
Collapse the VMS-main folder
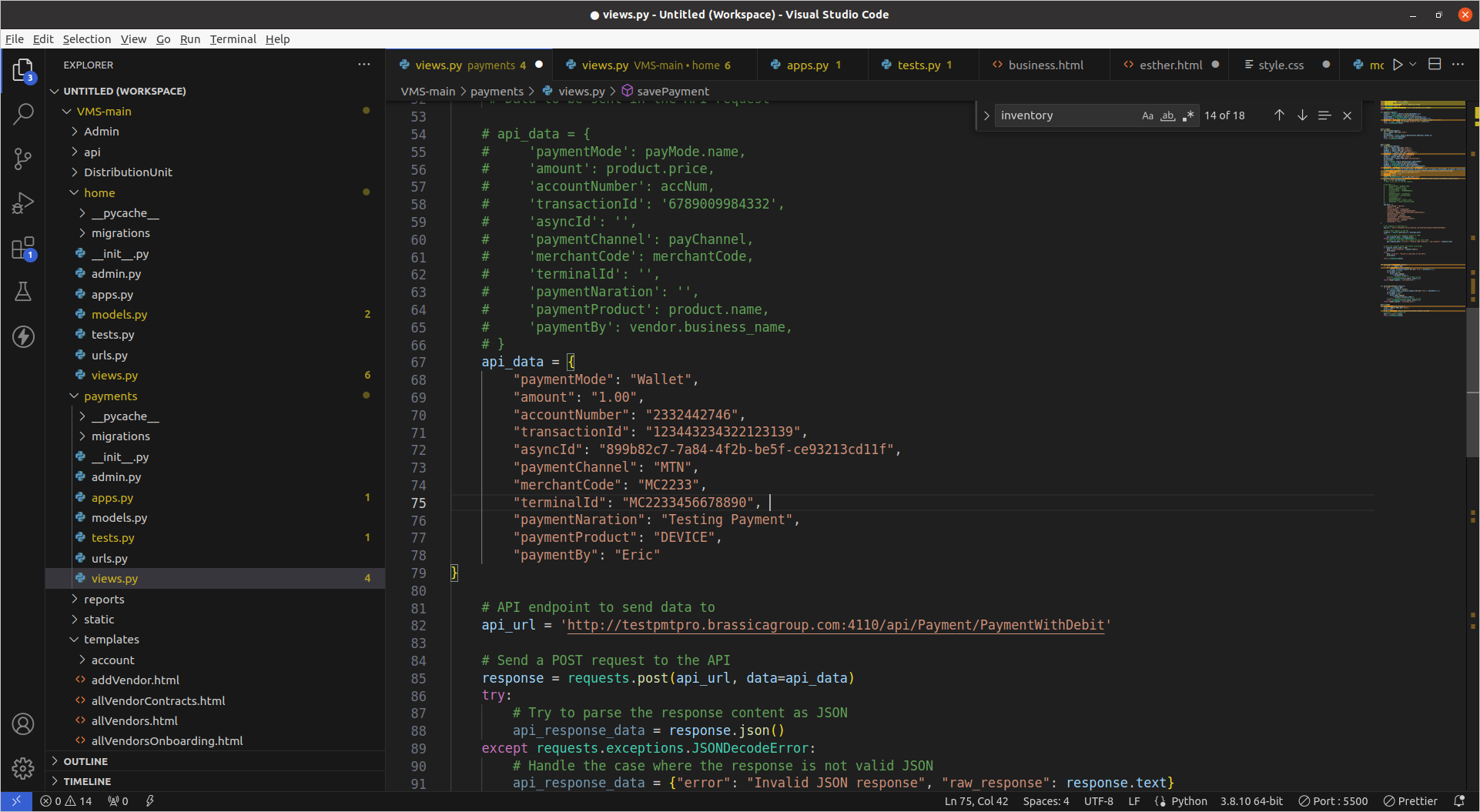(216, 112)
